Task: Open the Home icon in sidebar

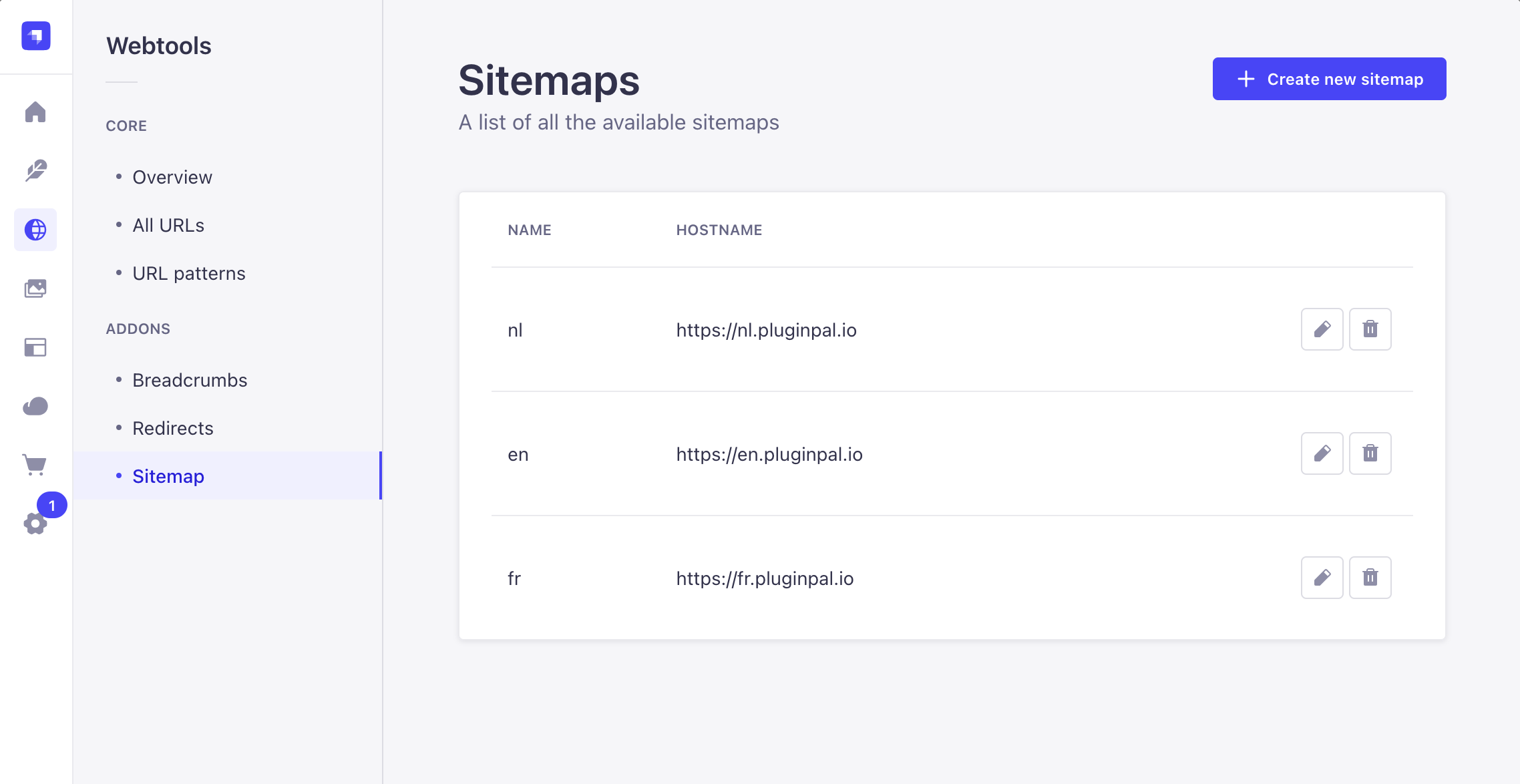Action: (x=35, y=112)
